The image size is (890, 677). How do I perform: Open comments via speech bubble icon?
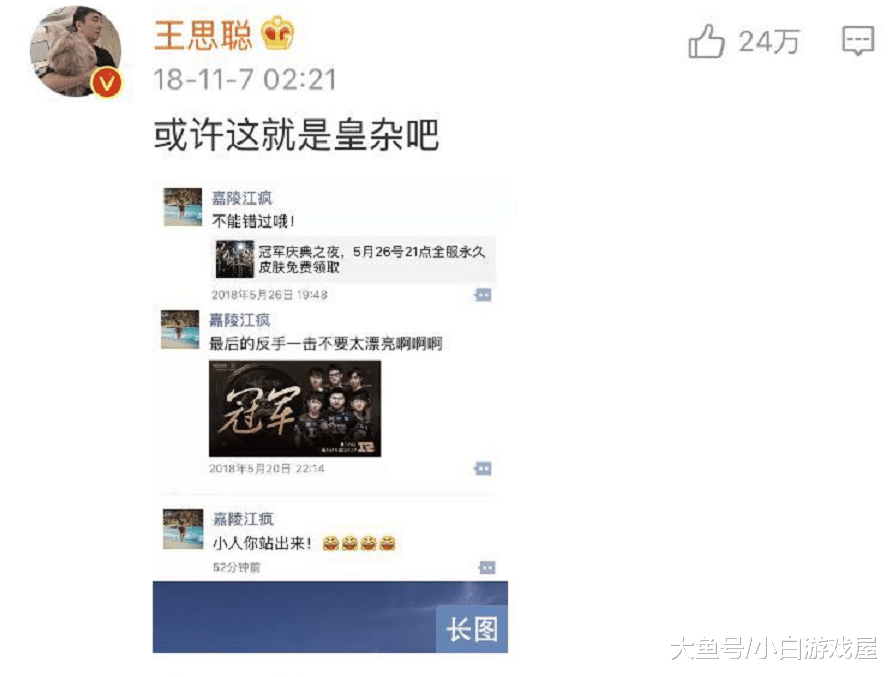(x=858, y=40)
